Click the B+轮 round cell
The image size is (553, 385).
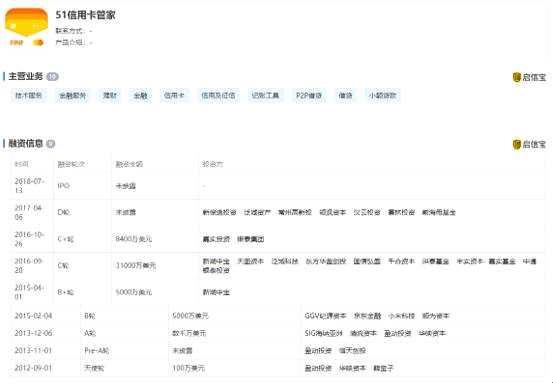coord(66,292)
